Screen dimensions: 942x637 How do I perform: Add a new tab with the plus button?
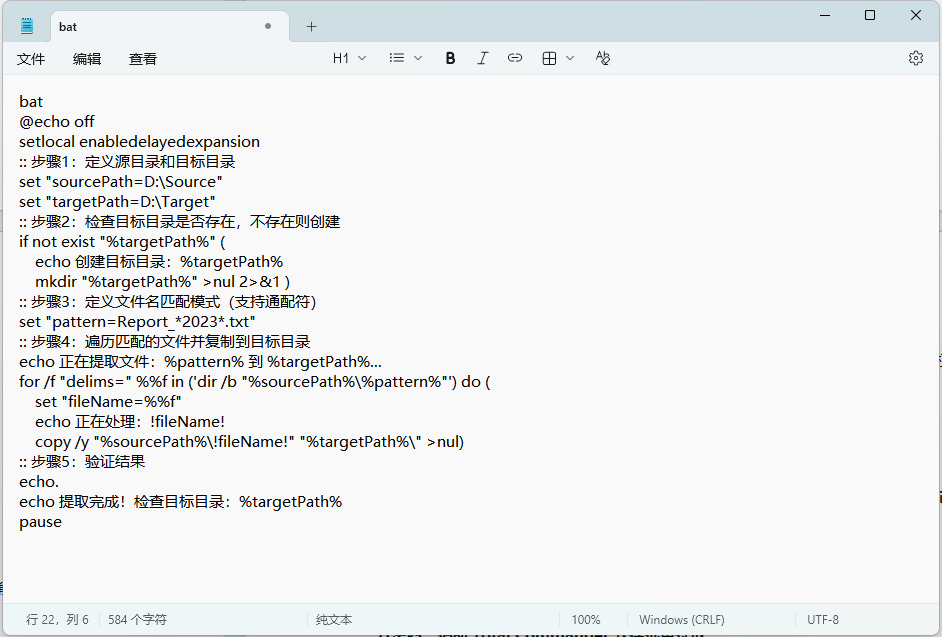(x=311, y=26)
